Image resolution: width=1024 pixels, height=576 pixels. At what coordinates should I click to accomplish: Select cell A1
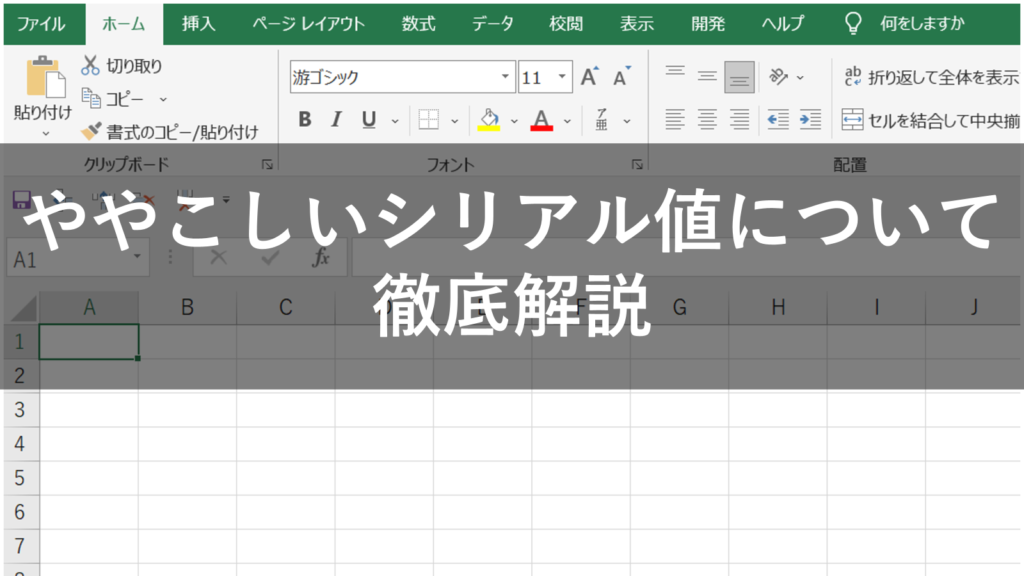click(x=89, y=342)
